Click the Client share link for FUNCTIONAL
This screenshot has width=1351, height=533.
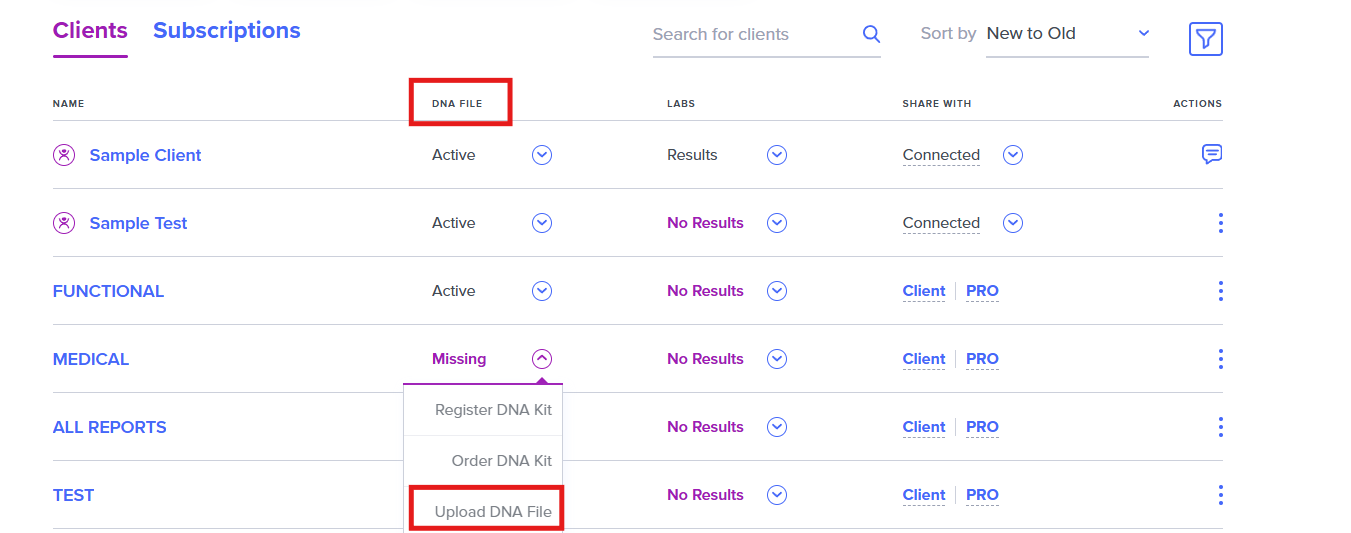click(x=924, y=291)
